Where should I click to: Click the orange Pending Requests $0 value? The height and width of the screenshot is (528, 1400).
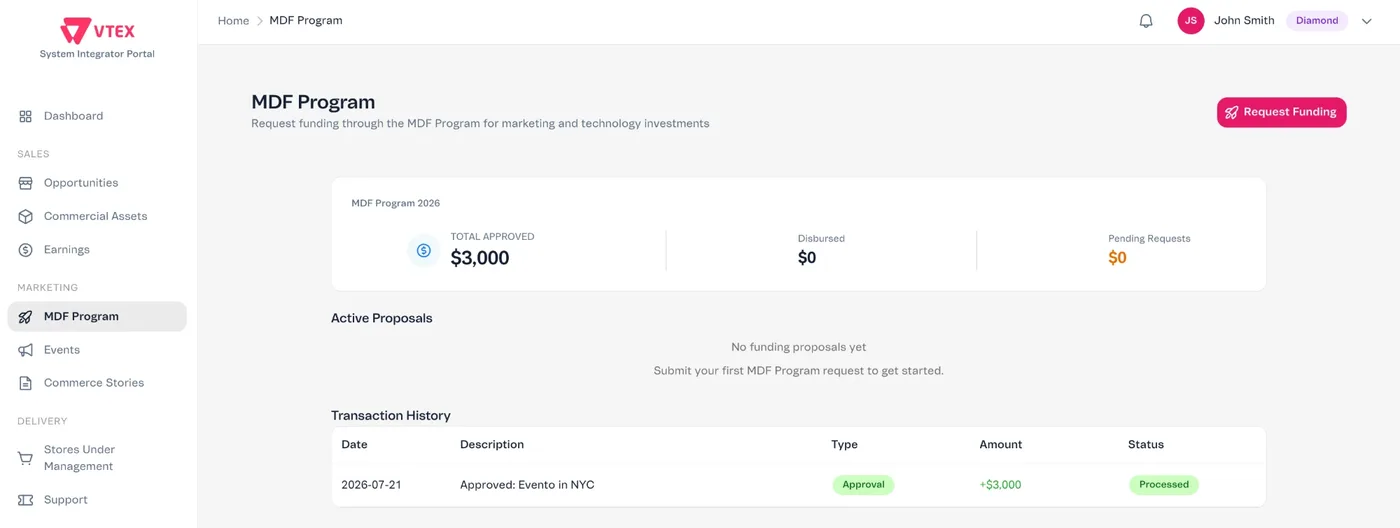click(x=1117, y=258)
